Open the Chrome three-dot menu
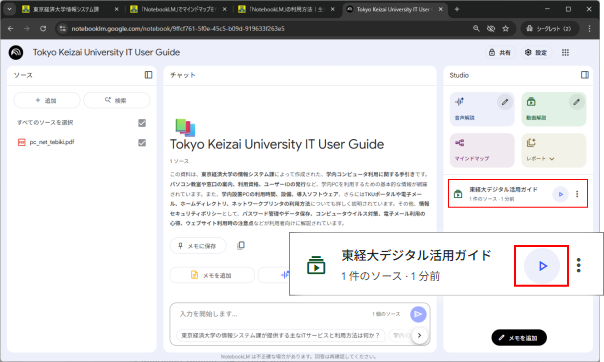 (x=589, y=28)
